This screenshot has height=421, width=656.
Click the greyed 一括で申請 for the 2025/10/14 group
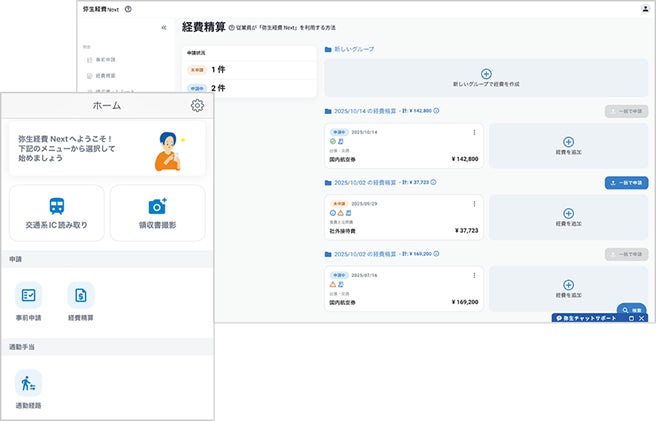[626, 111]
